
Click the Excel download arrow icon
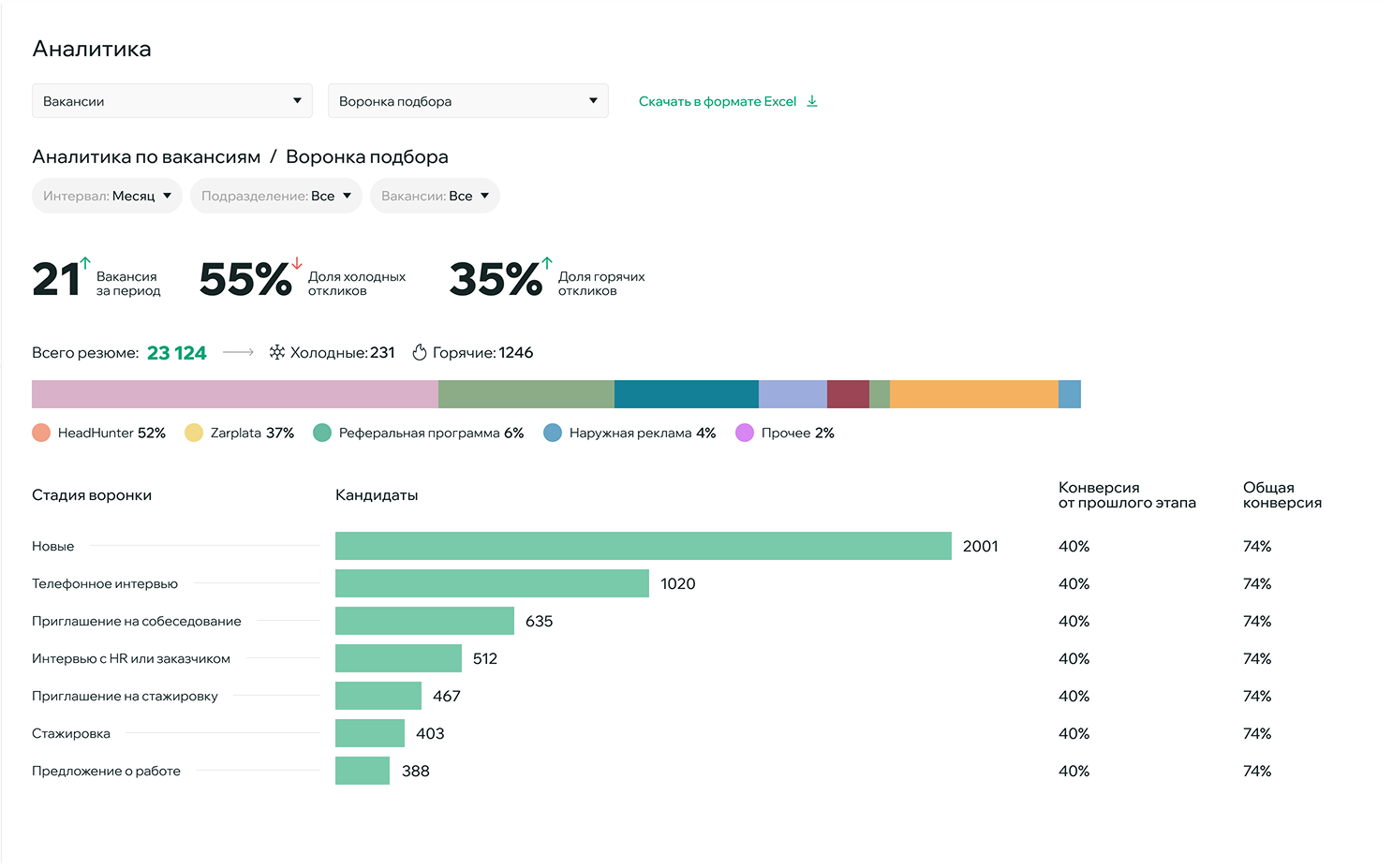812,101
